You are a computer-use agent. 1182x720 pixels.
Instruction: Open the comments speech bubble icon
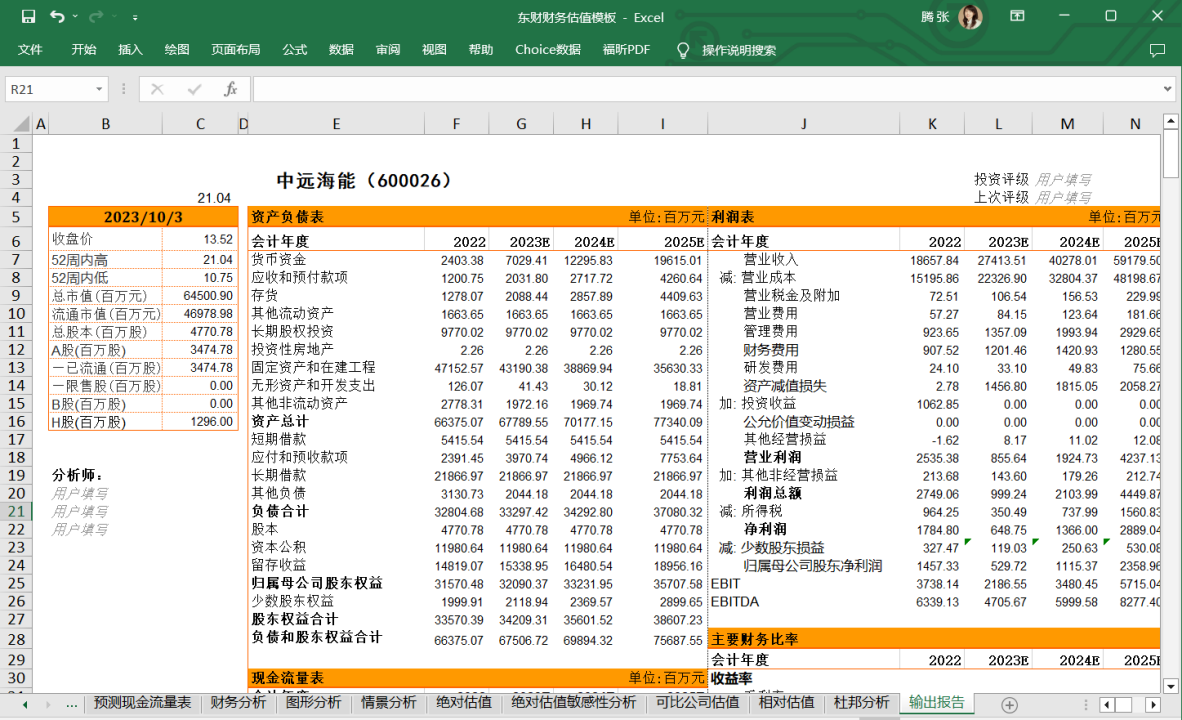[1157, 50]
